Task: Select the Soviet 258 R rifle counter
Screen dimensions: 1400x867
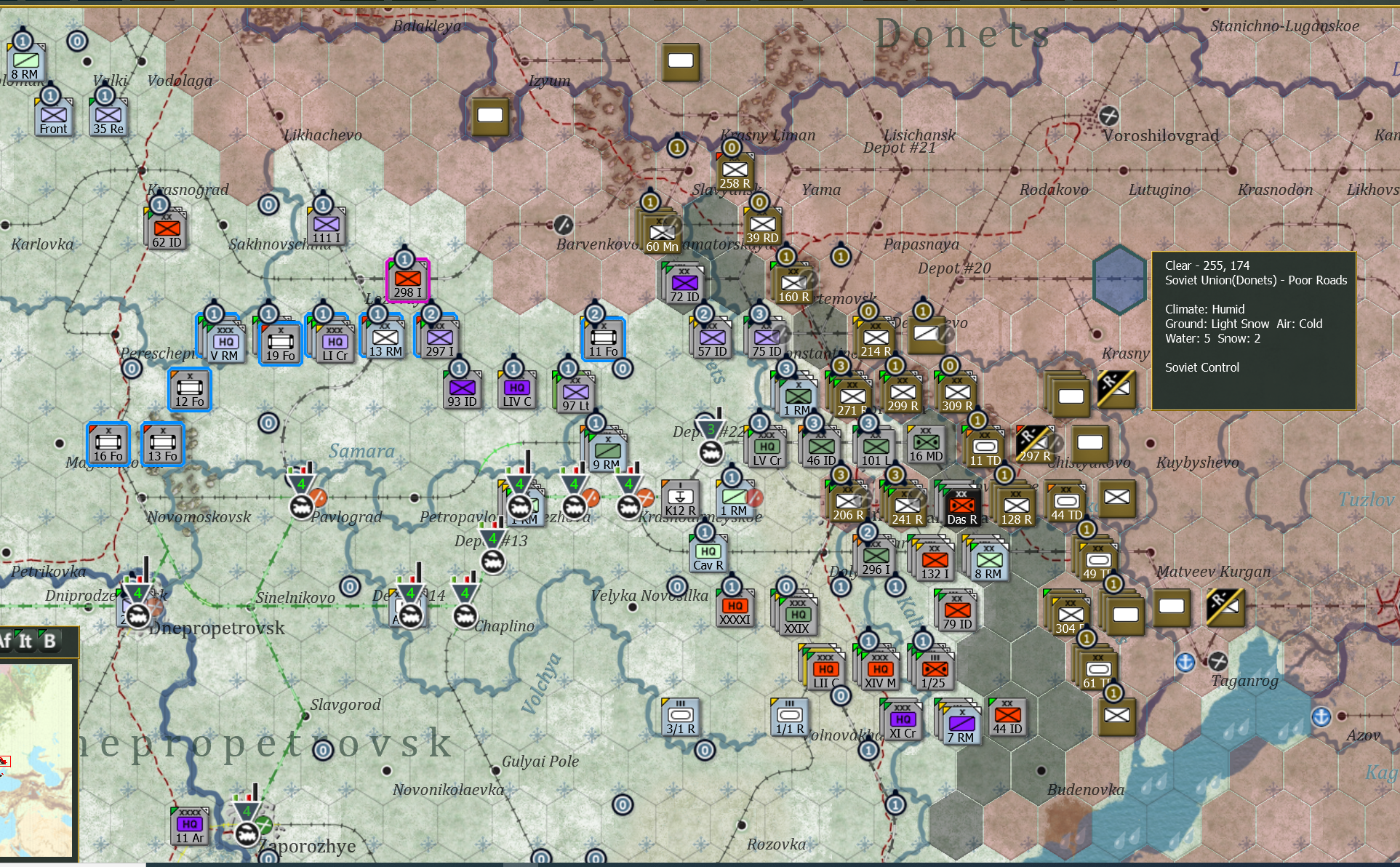Action: pos(735,172)
